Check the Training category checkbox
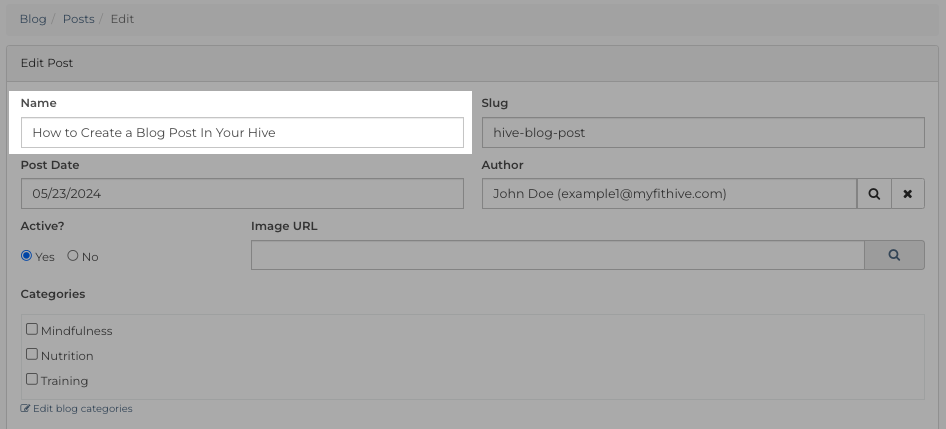This screenshot has width=946, height=429. click(x=32, y=380)
